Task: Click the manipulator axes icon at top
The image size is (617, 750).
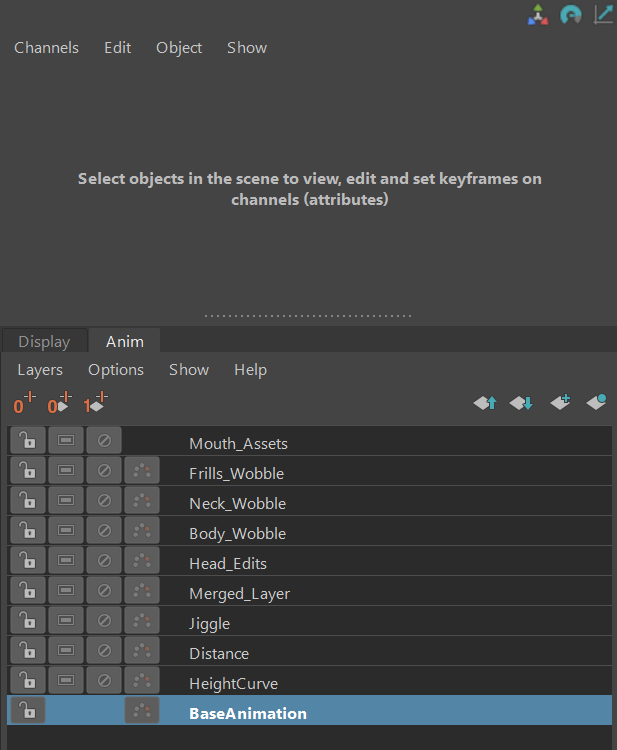Action: [x=538, y=15]
